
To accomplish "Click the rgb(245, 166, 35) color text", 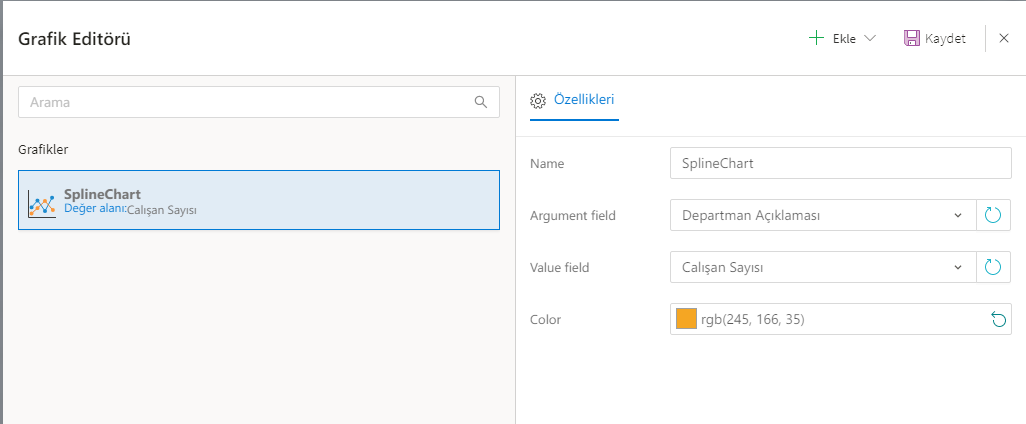I will 752,319.
